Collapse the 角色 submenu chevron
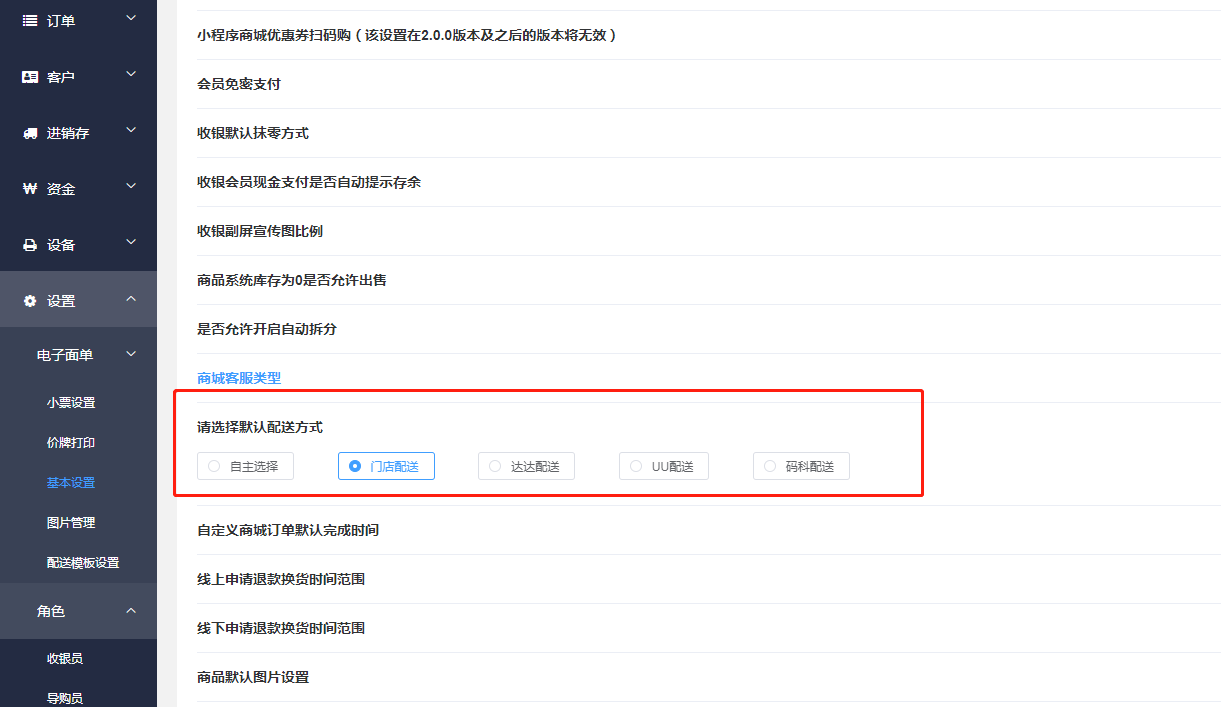 pyautogui.click(x=131, y=609)
